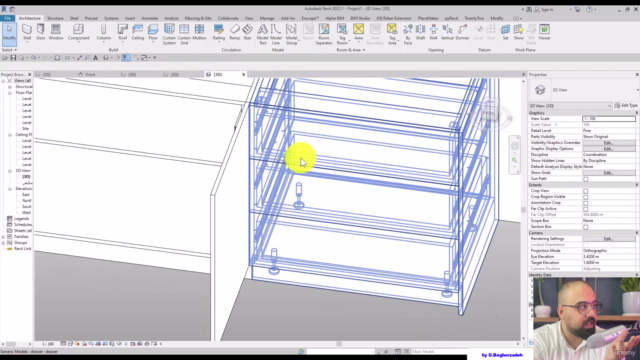Viewport: 640px width, 360px height.
Task: Choose the Dormer opening tool
Action: [x=462, y=32]
